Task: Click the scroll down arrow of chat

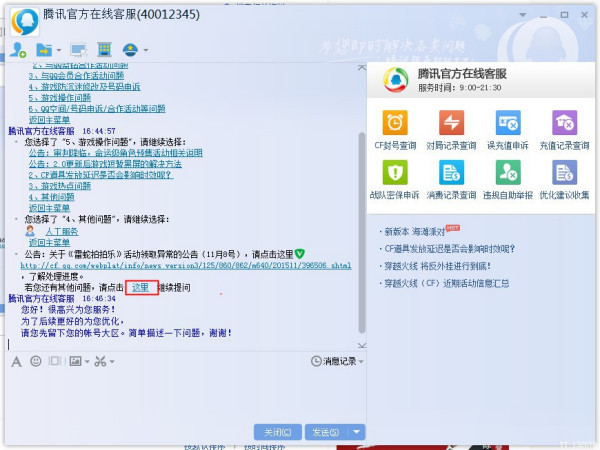Action: point(362,345)
